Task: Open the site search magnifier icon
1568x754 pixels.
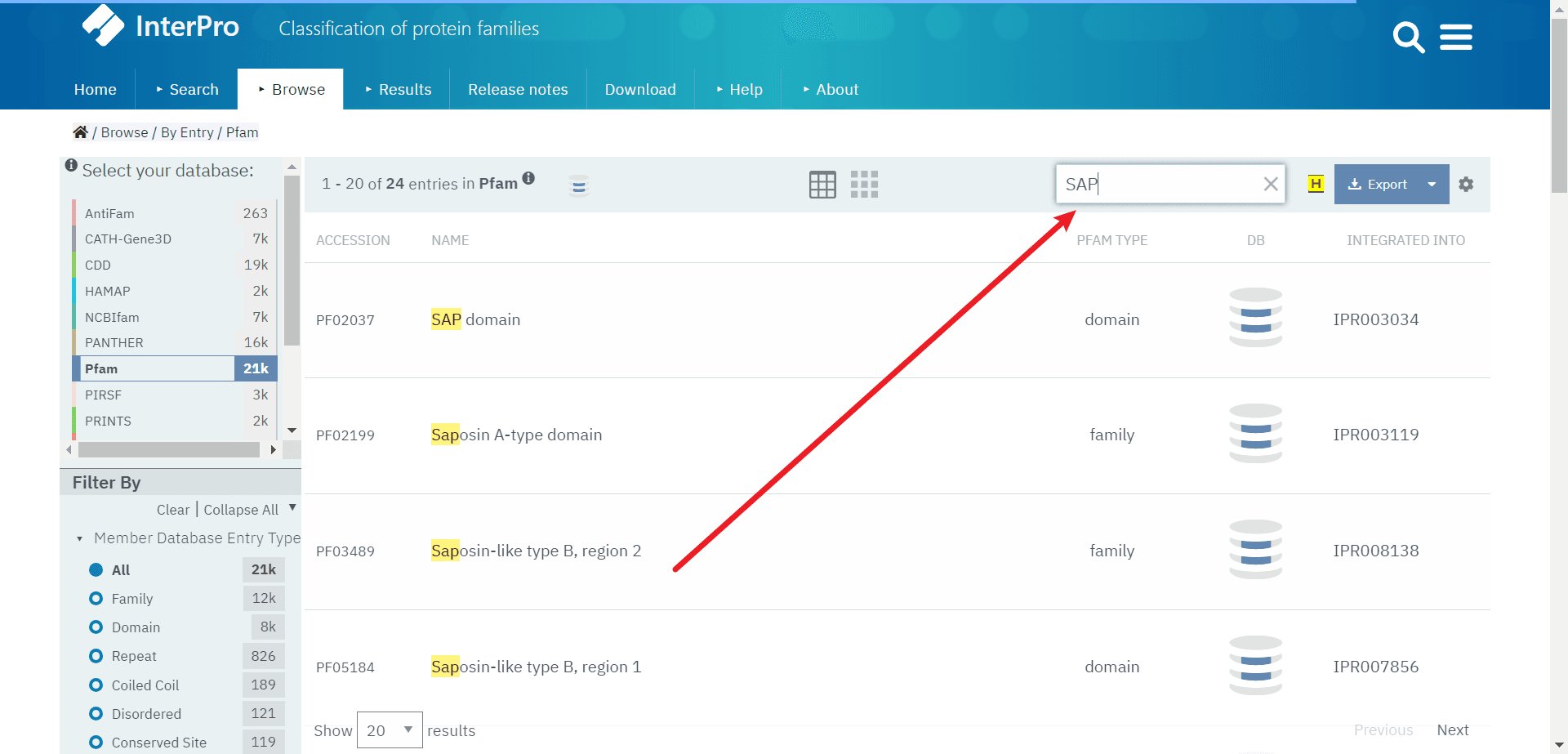Action: pyautogui.click(x=1409, y=38)
